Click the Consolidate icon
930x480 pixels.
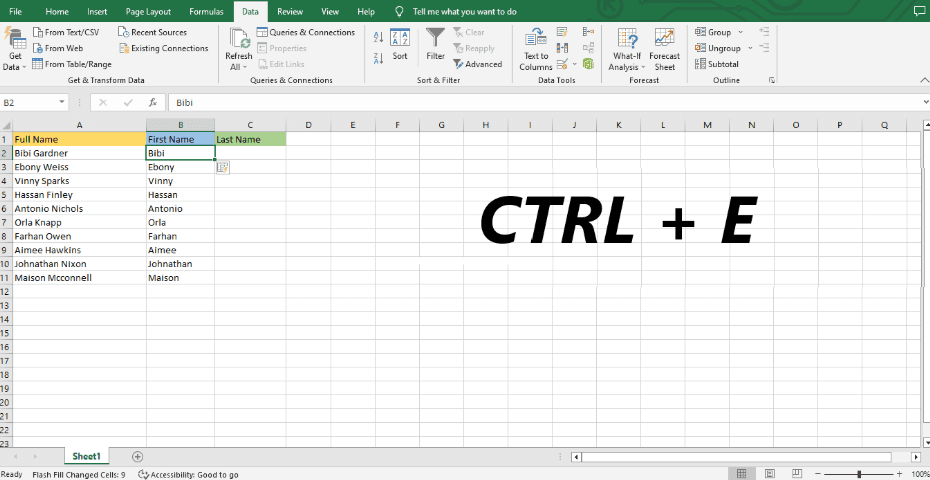588,32
